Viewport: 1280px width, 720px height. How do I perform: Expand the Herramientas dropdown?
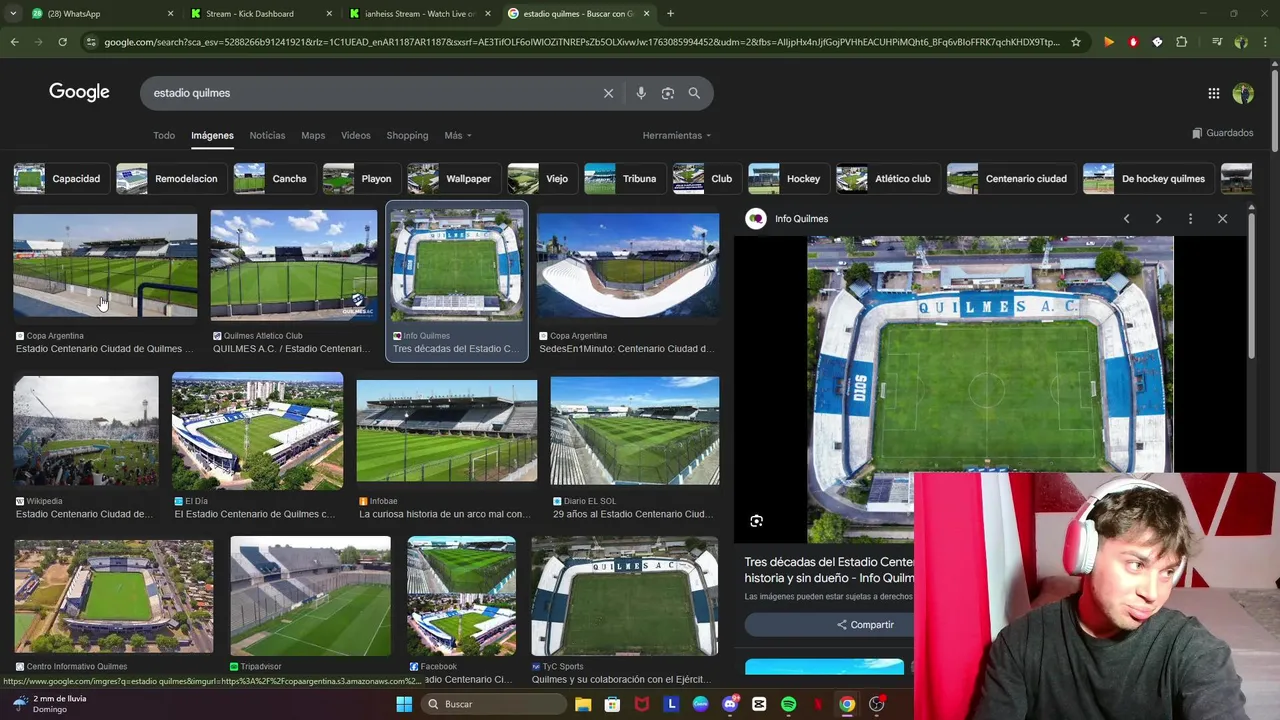(677, 135)
